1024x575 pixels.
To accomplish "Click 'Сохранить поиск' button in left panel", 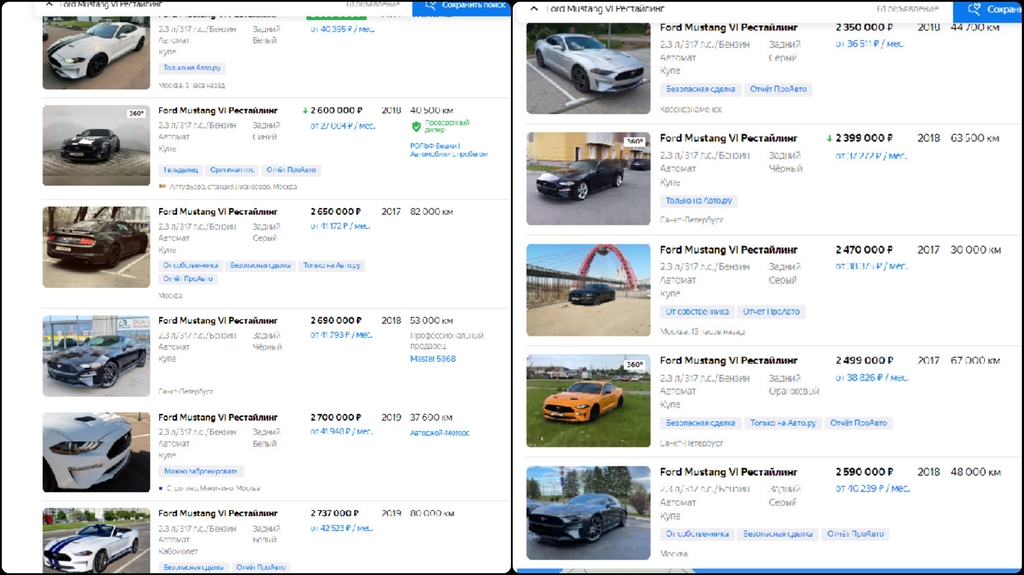I will click(462, 6).
